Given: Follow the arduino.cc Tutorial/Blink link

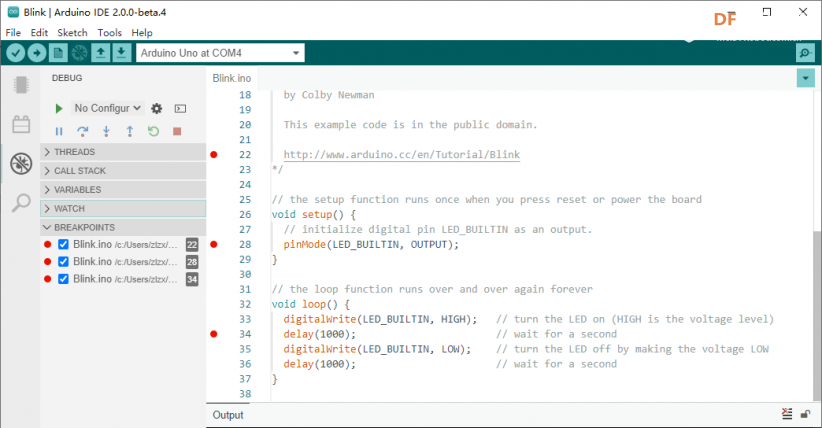Looking at the screenshot, I should pyautogui.click(x=402, y=155).
